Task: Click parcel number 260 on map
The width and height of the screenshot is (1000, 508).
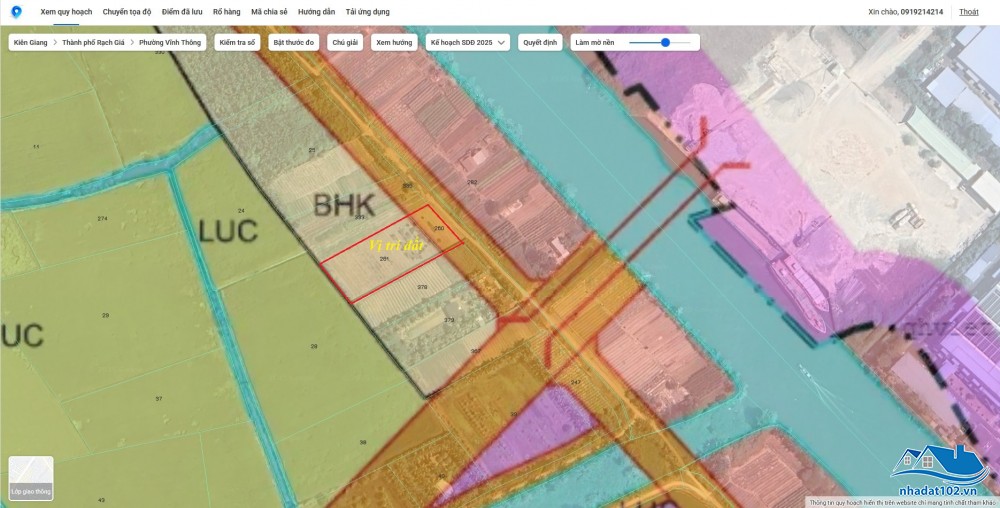Action: [x=439, y=228]
